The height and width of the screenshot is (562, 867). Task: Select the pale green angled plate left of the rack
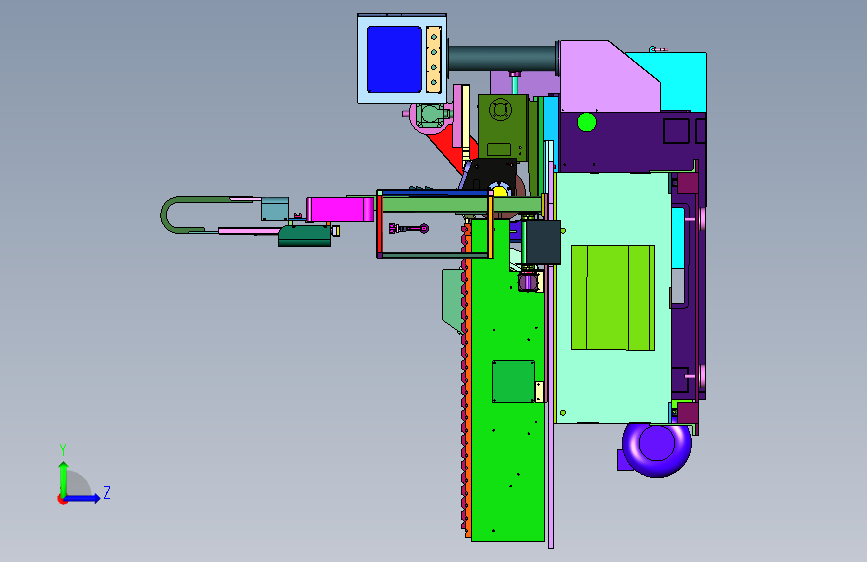[x=452, y=300]
